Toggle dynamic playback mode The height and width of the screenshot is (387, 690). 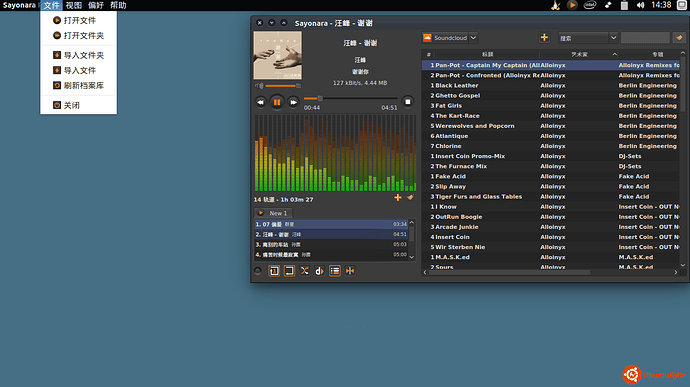pos(319,271)
